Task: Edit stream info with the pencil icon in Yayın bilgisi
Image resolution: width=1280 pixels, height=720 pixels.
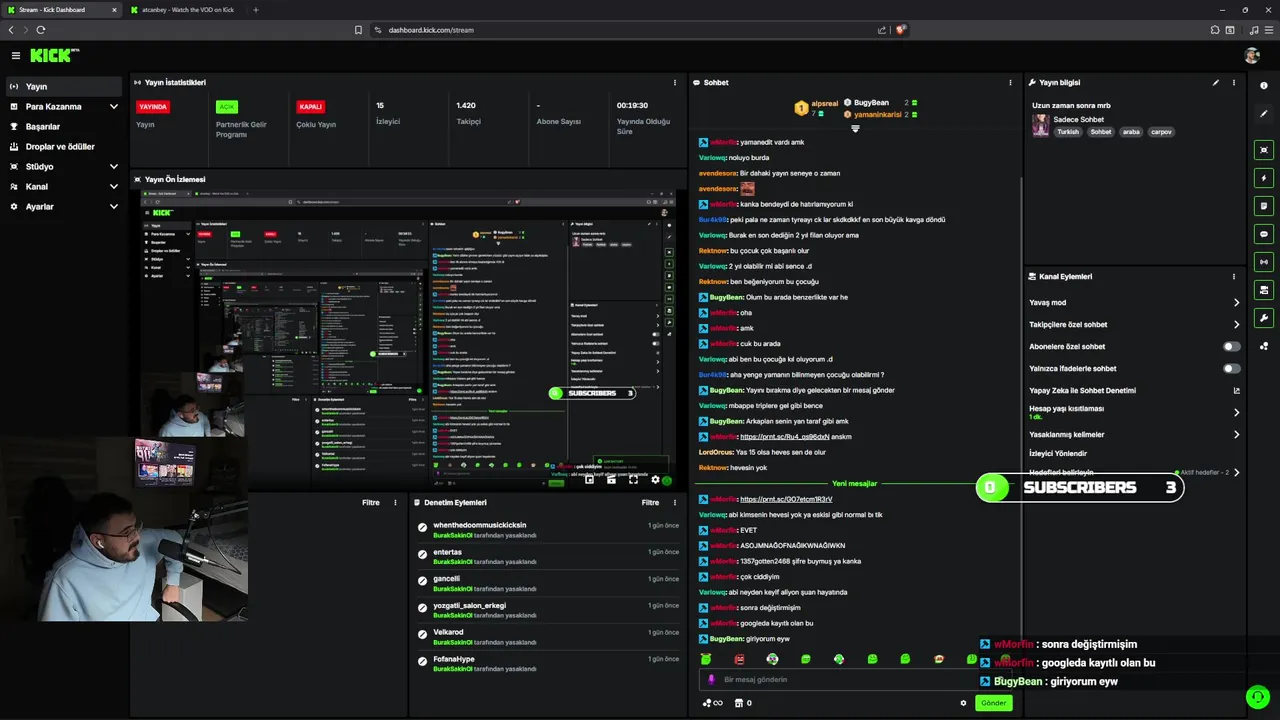Action: (1216, 83)
